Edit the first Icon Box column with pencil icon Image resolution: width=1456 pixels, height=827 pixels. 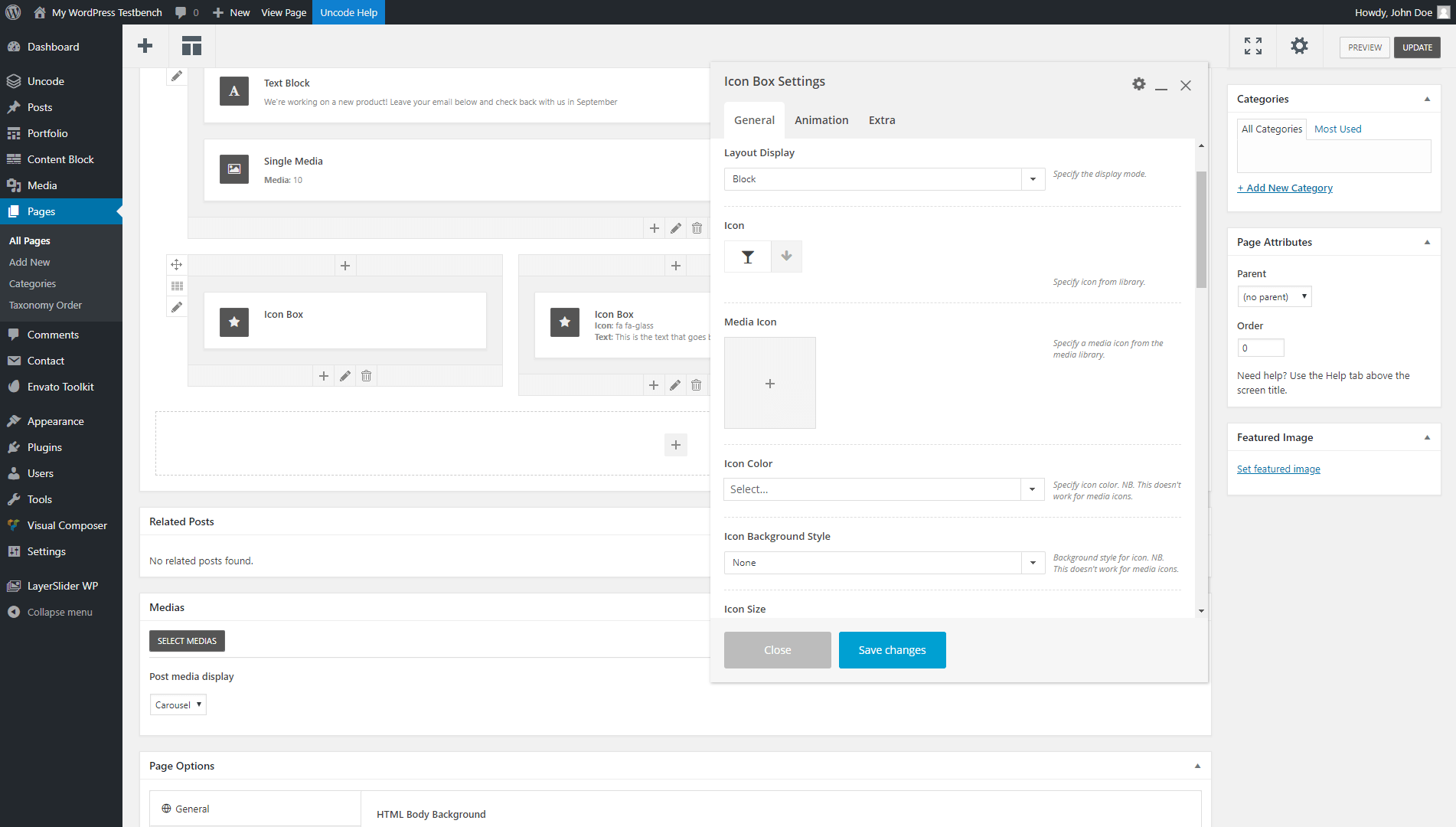click(x=345, y=376)
